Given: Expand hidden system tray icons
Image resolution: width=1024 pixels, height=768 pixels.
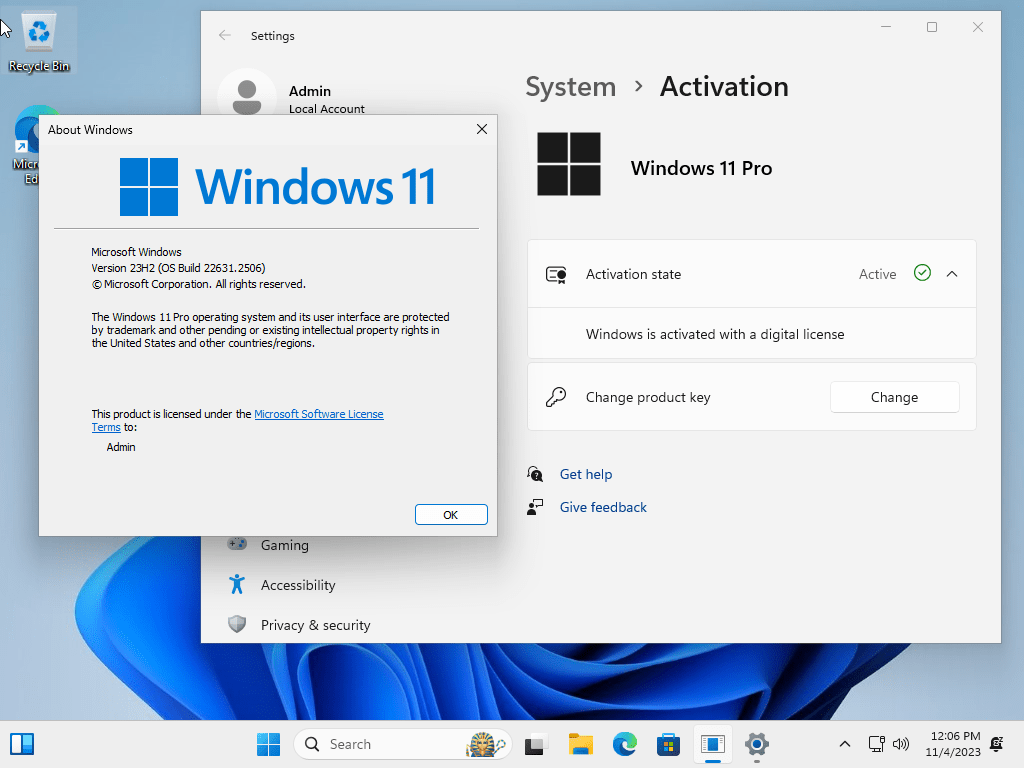Looking at the screenshot, I should (845, 744).
